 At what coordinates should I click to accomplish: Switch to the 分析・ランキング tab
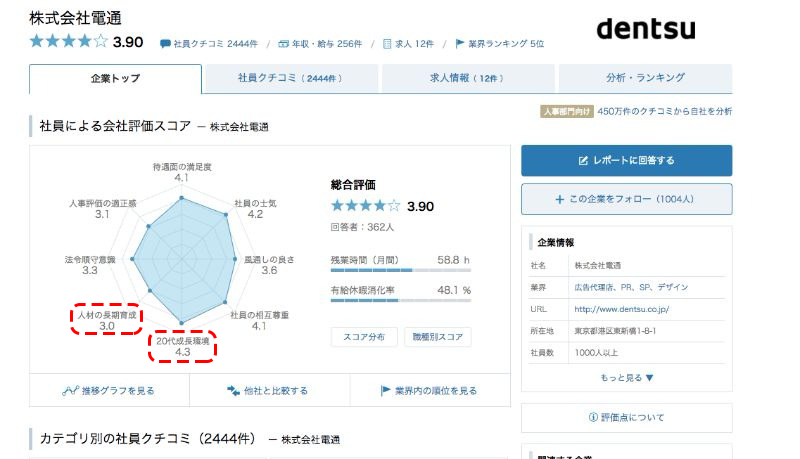click(645, 78)
